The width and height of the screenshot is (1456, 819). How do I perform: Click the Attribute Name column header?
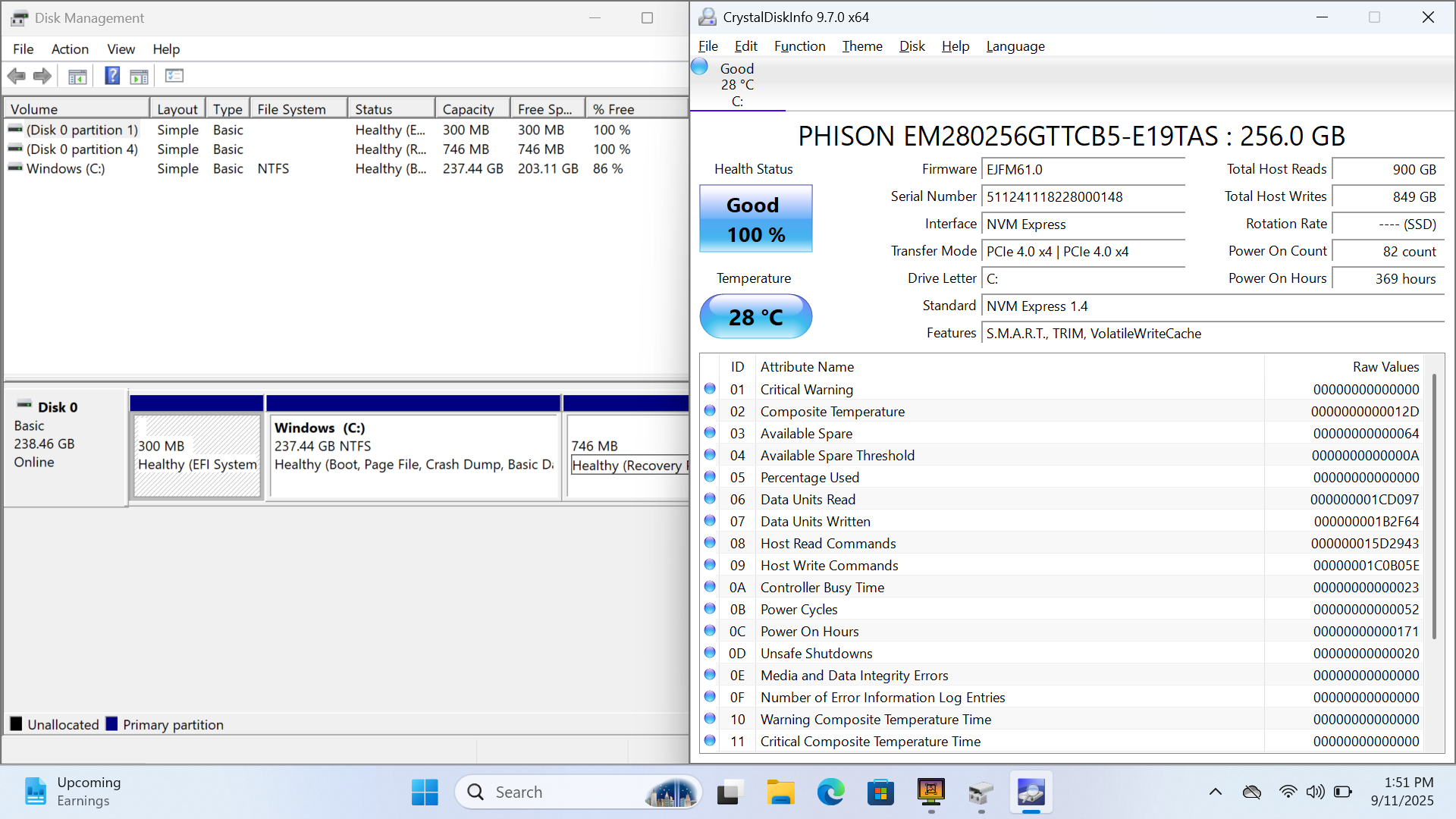coord(1010,366)
